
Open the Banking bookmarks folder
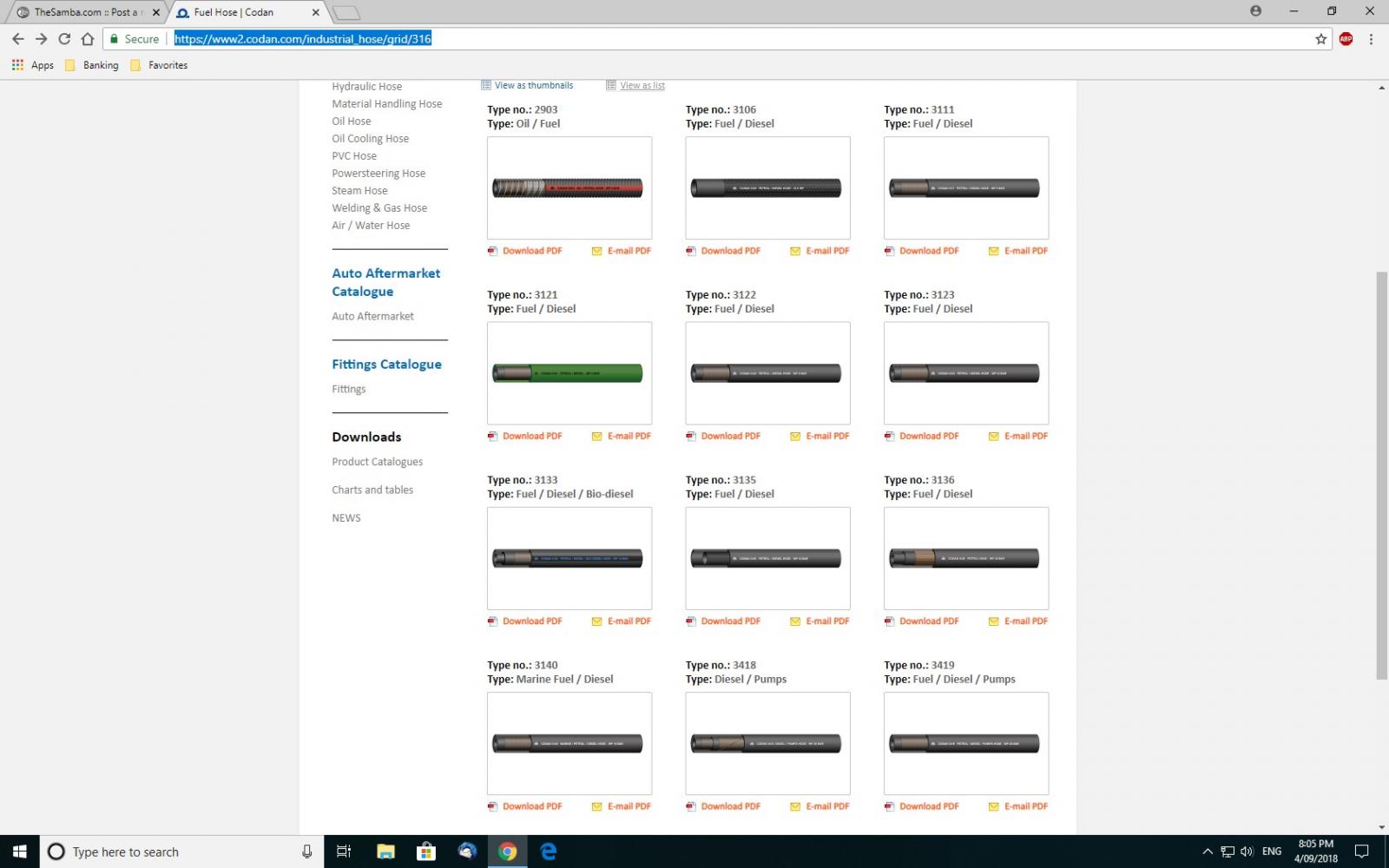tap(92, 65)
